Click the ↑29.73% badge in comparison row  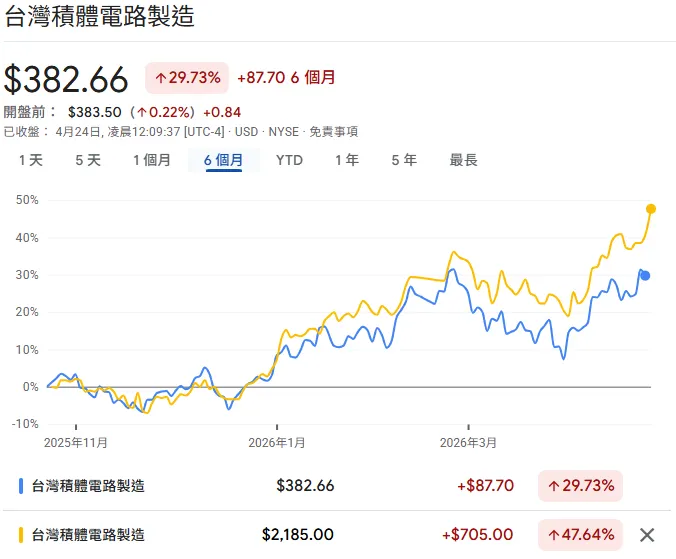pos(580,486)
